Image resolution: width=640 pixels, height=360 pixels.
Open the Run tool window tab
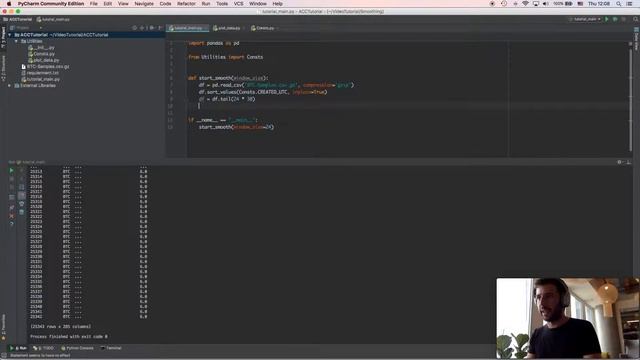[18, 348]
